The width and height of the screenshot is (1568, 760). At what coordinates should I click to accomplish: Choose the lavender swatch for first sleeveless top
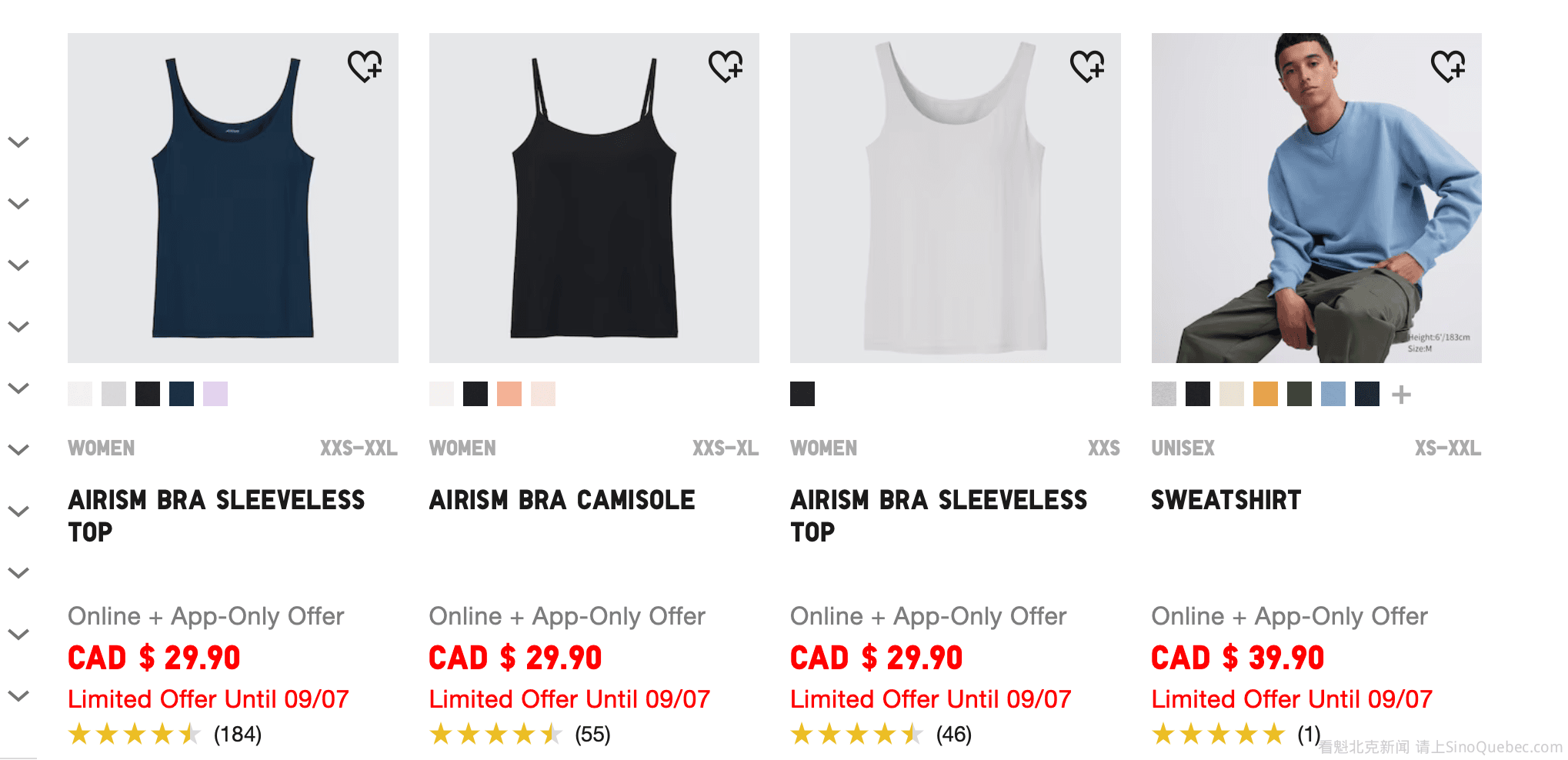pos(215,394)
